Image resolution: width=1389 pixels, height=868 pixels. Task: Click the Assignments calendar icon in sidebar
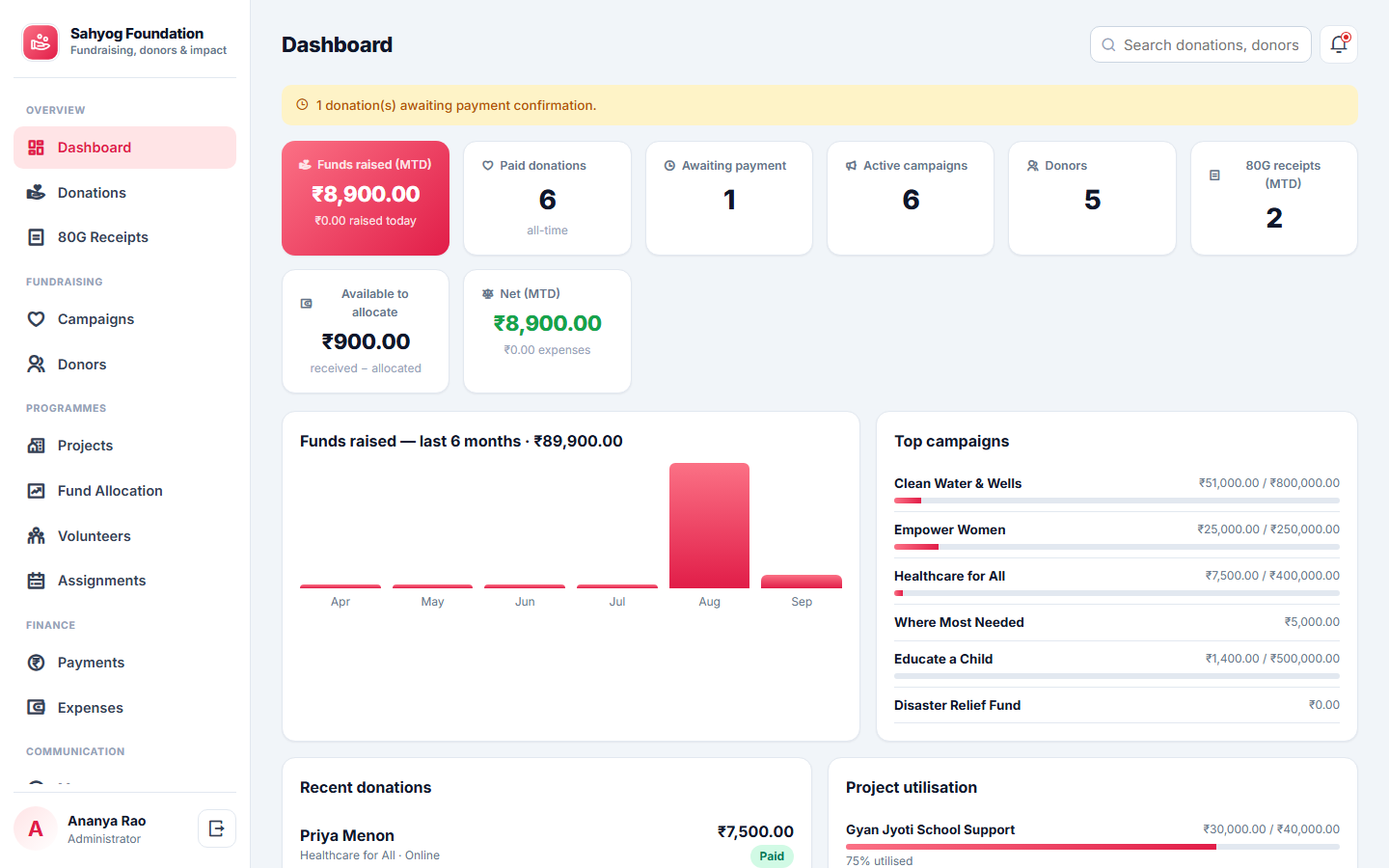tap(36, 581)
